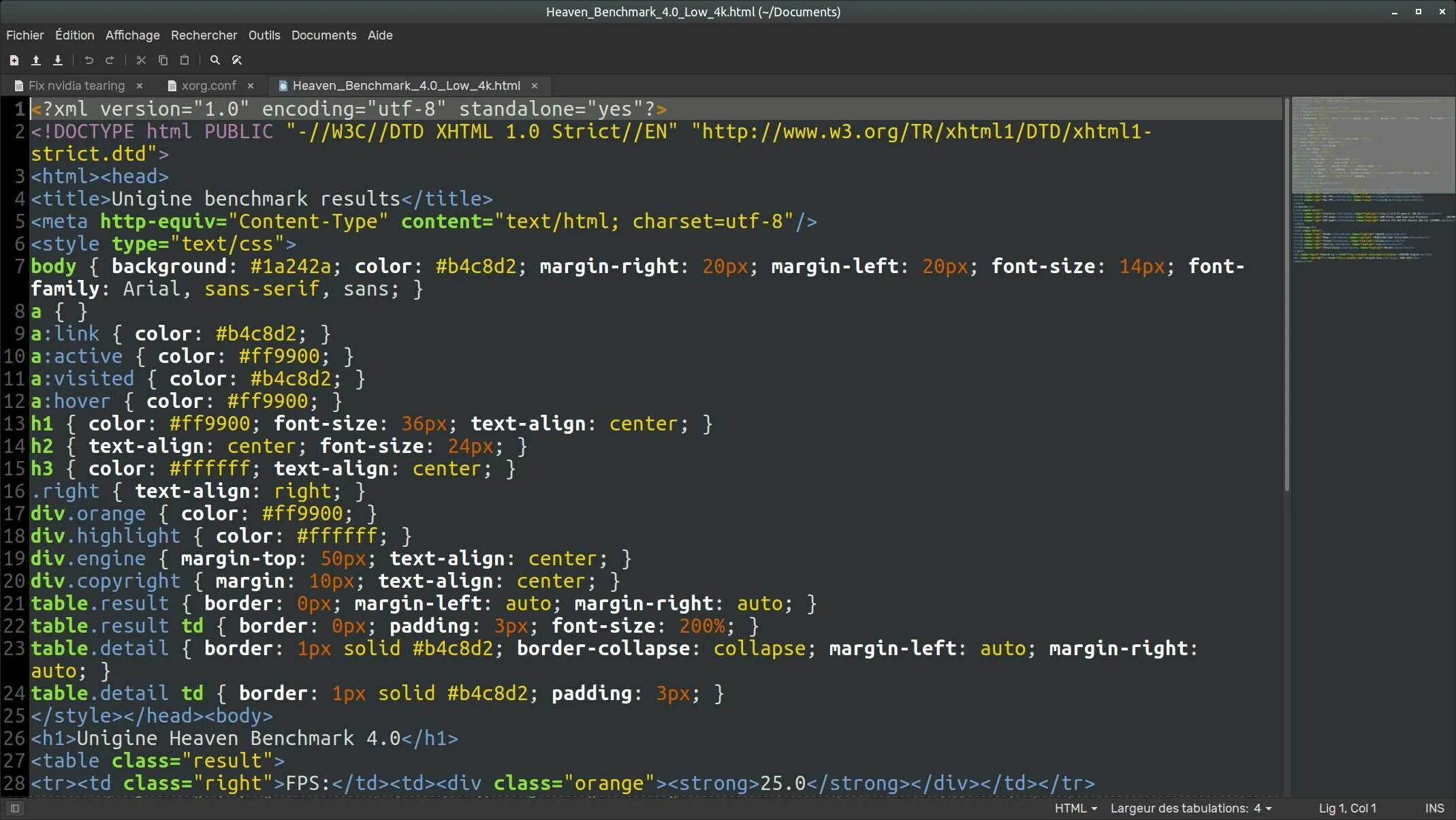1456x820 pixels.
Task: Open the Outils menu
Action: [264, 35]
